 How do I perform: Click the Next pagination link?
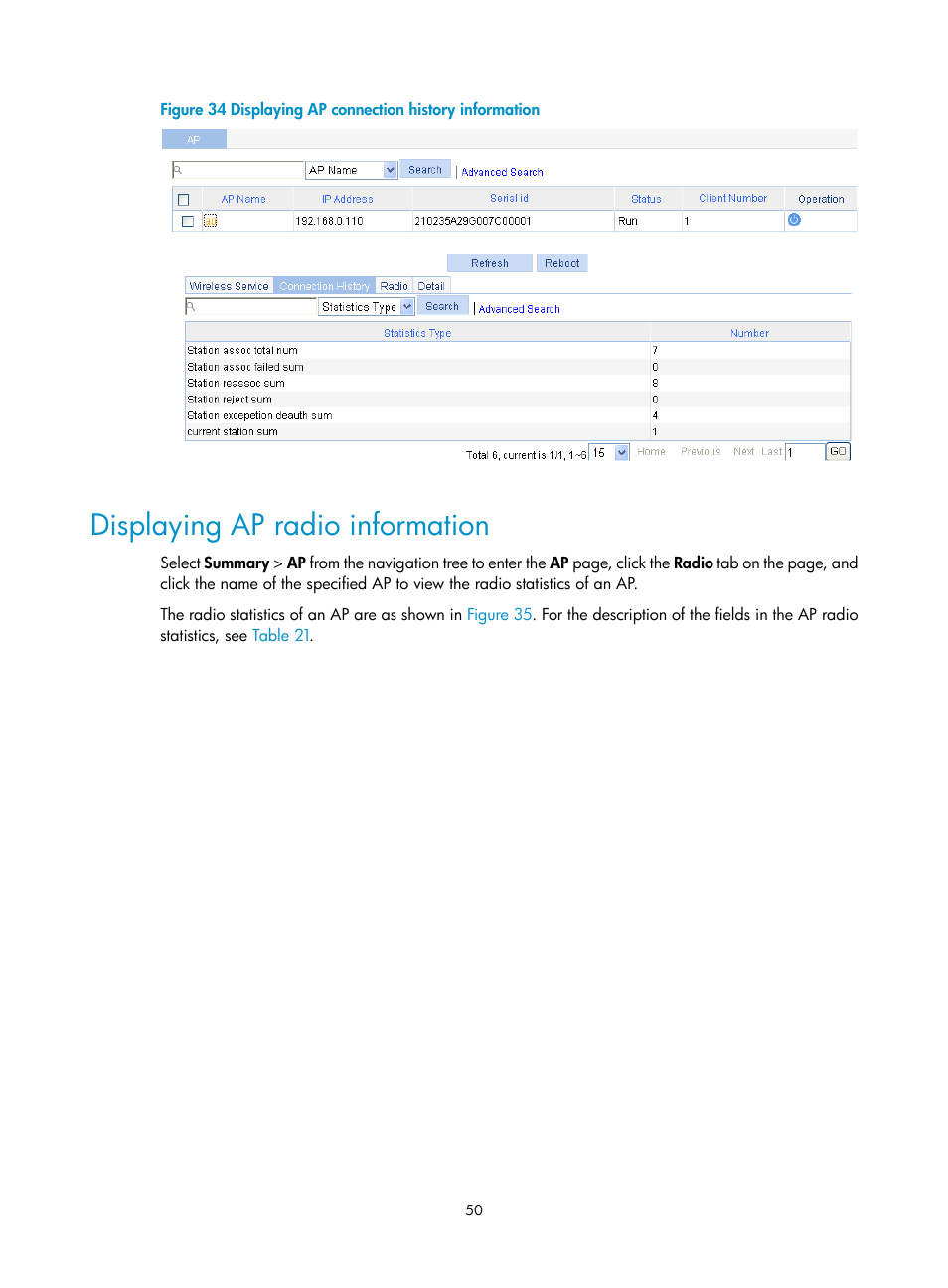[x=743, y=452]
